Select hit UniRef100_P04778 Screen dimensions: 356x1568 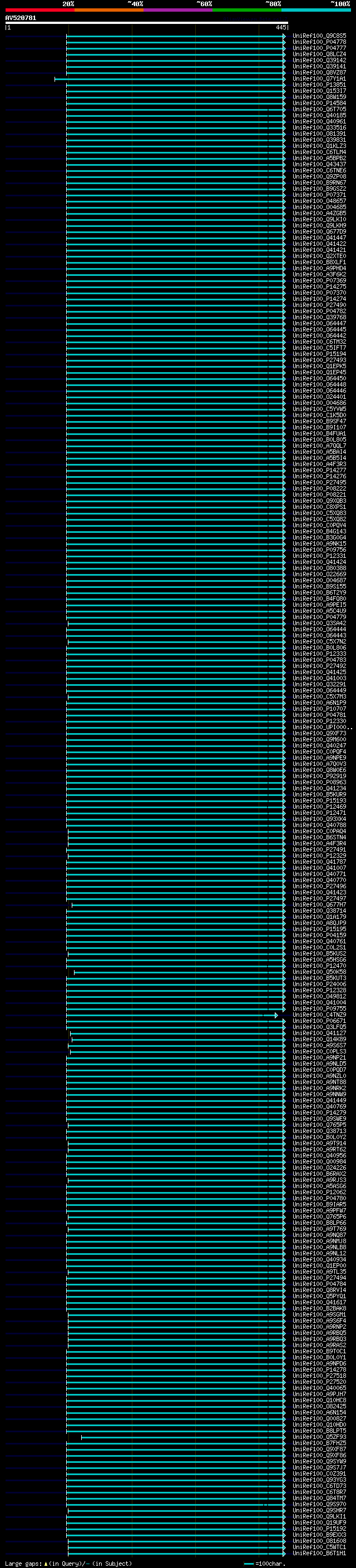tap(319, 42)
